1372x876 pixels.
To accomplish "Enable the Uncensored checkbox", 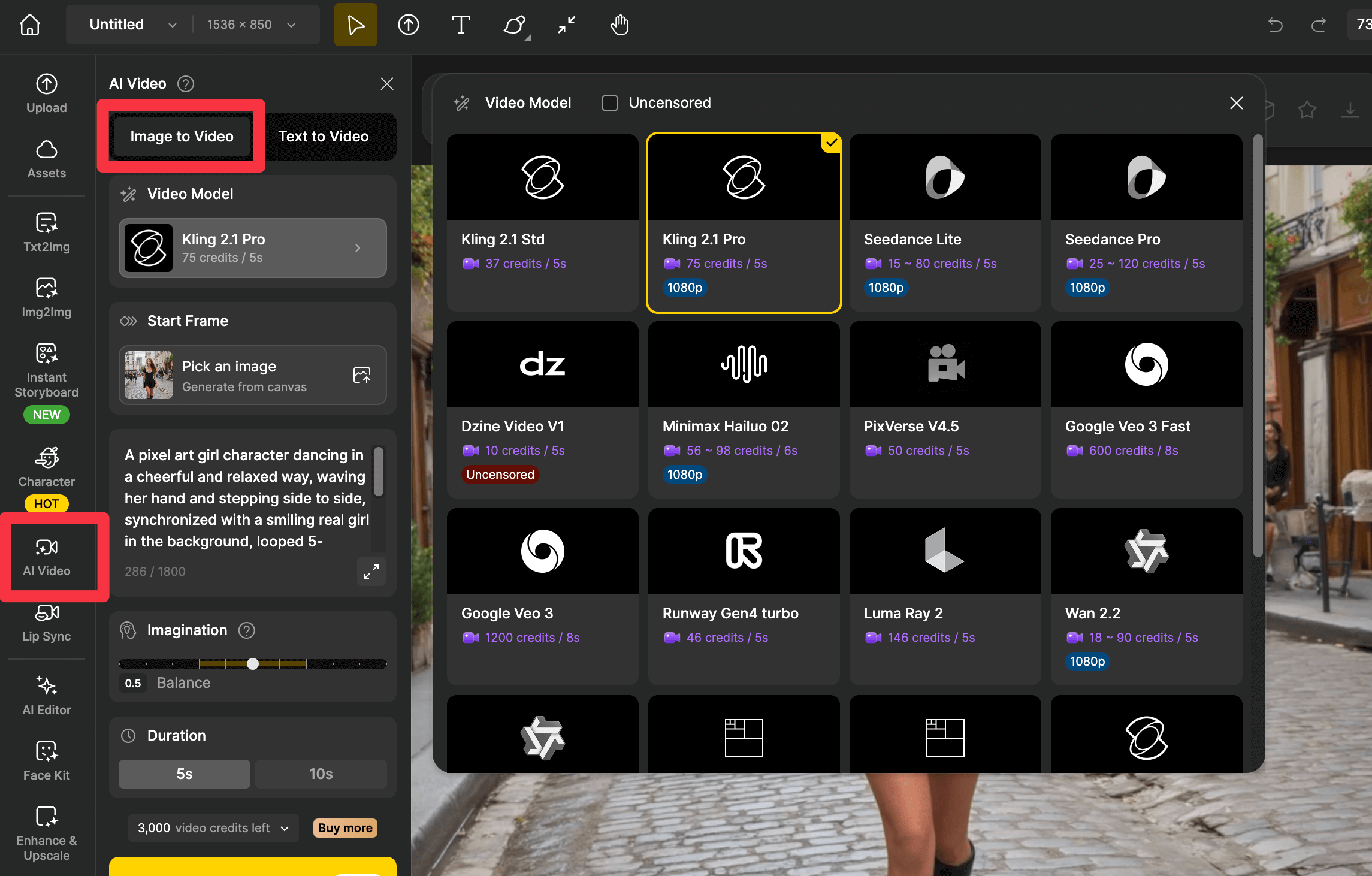I will 610,103.
